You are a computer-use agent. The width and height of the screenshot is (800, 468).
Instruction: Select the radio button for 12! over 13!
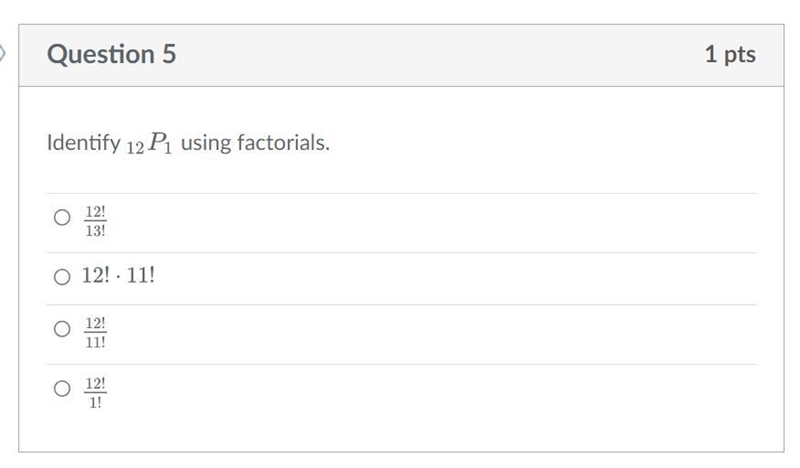point(62,217)
